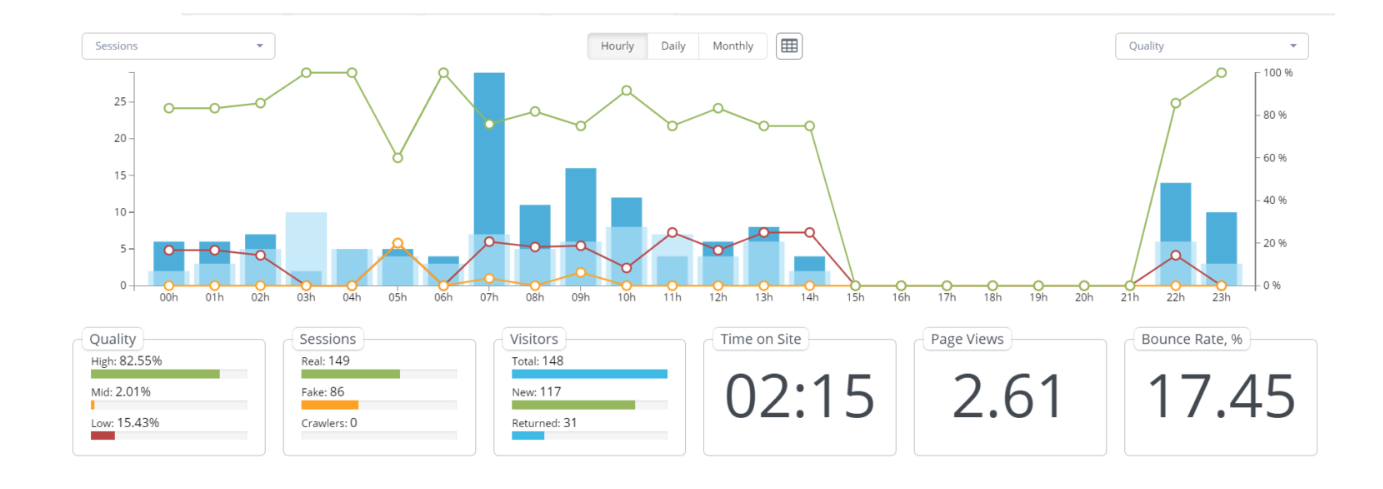Image resolution: width=1383 pixels, height=489 pixels.
Task: Click the High quality green progress bar
Action: point(155,374)
